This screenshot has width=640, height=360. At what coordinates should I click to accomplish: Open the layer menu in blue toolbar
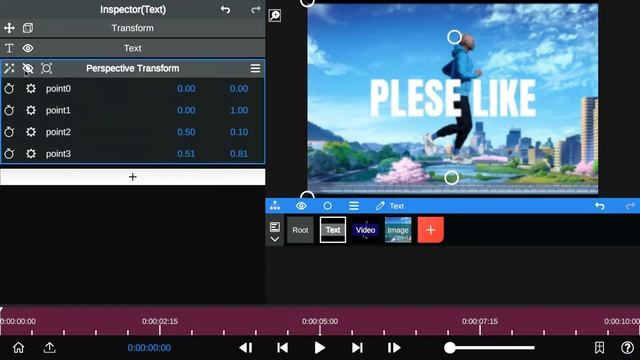coord(354,206)
